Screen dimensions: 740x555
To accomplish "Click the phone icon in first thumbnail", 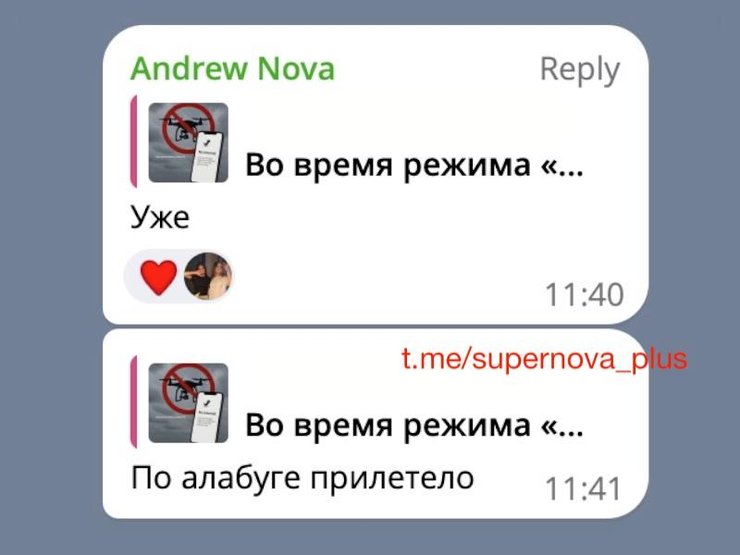I will (x=207, y=157).
